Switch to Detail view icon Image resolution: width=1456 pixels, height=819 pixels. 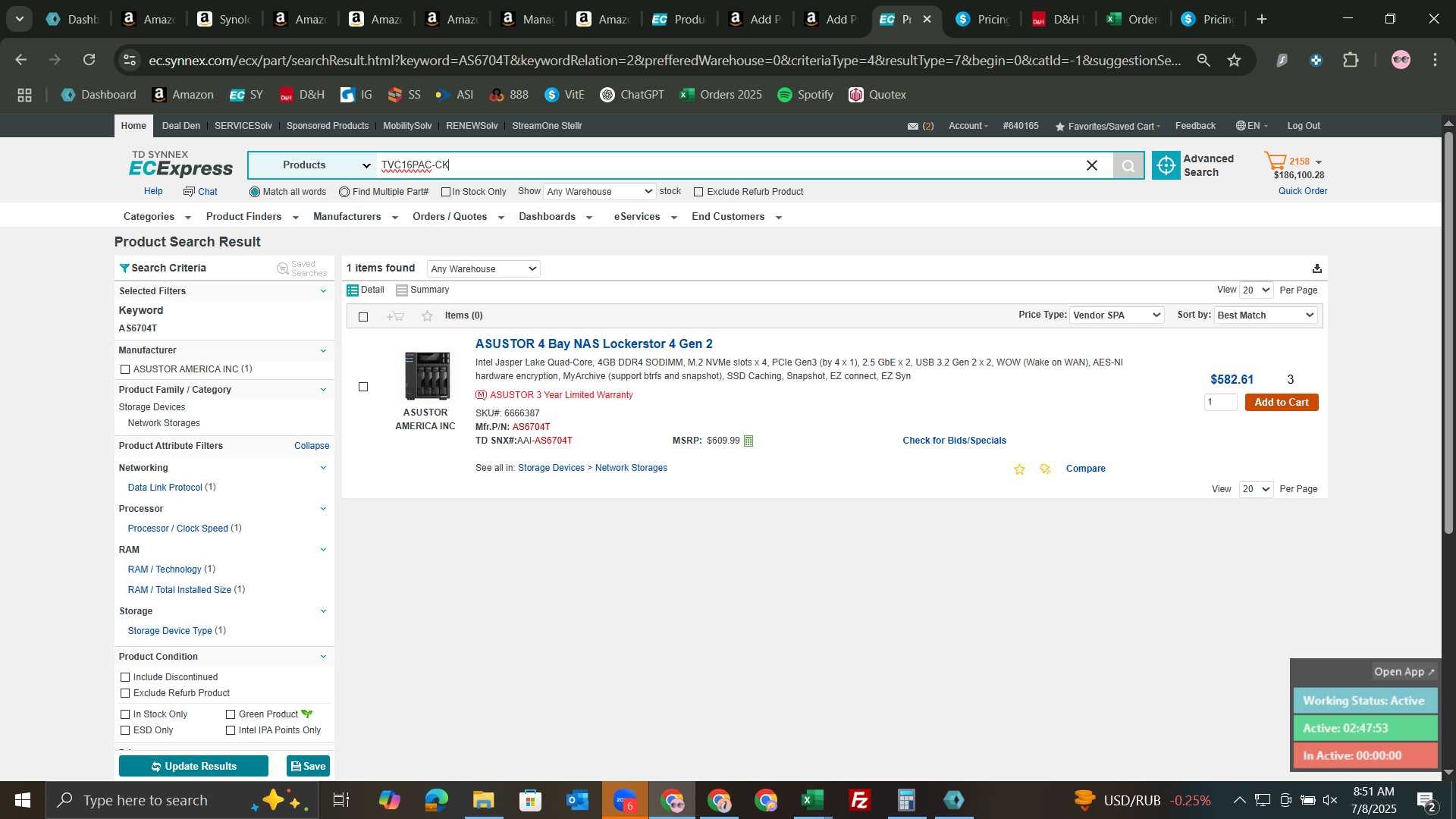tap(353, 290)
